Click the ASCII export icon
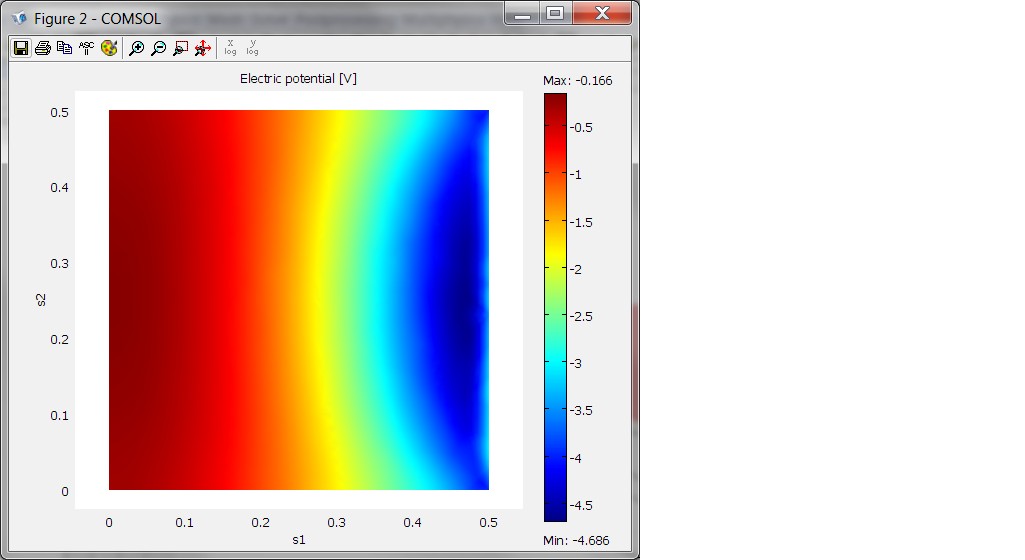The width and height of the screenshot is (1025, 560). (x=86, y=48)
